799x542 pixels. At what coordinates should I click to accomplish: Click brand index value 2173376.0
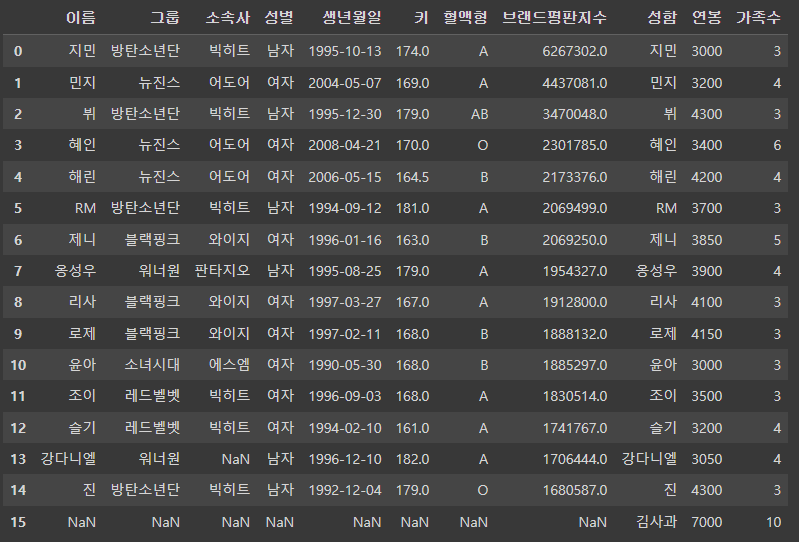pos(575,177)
